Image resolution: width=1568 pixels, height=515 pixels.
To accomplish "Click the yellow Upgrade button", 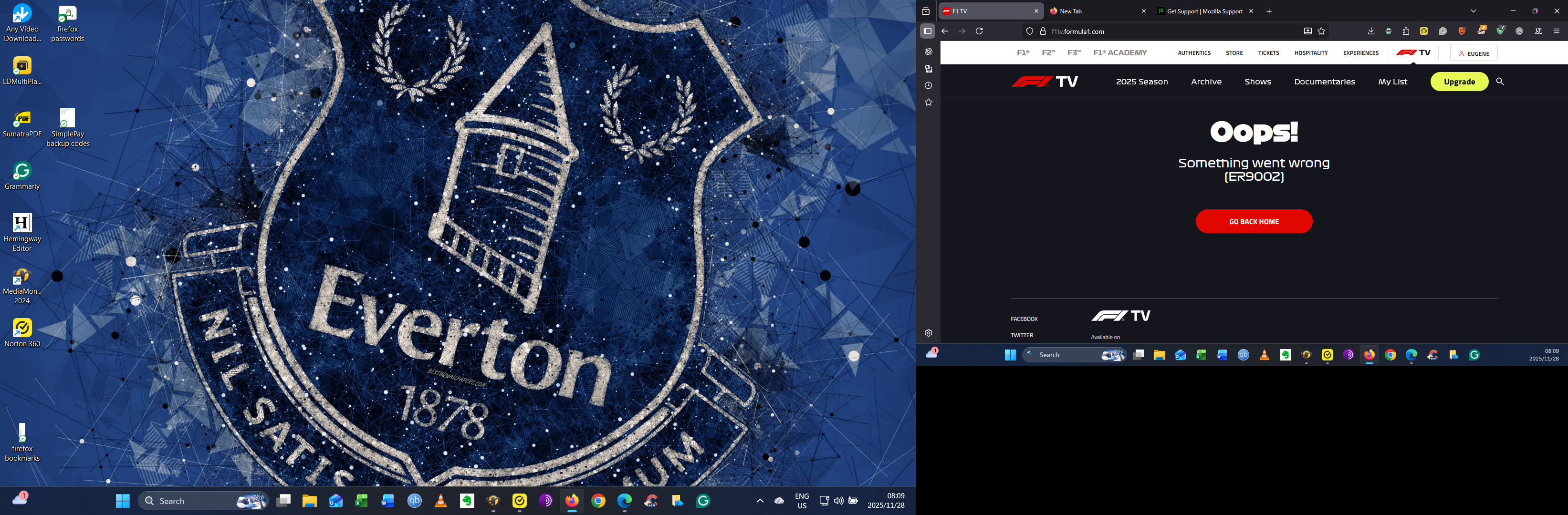I will (1458, 82).
